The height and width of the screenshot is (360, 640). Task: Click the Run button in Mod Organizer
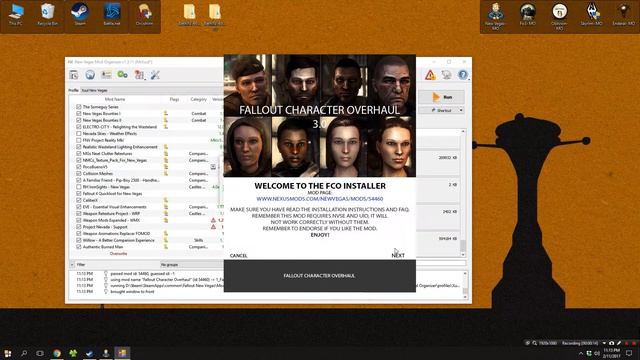[442, 97]
